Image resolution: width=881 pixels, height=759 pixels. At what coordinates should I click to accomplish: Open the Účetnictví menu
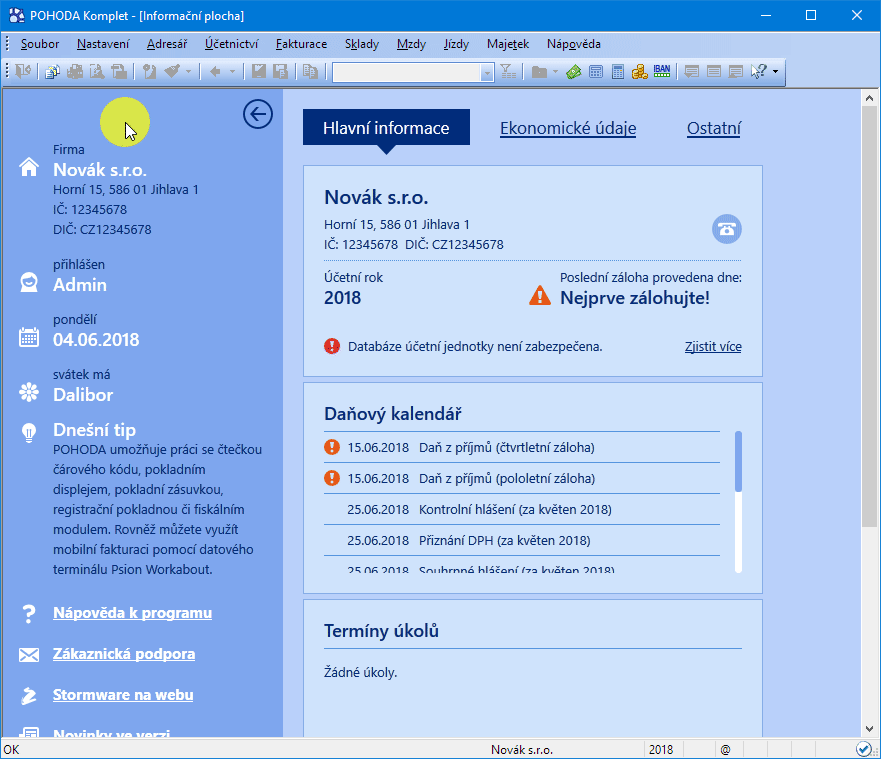click(231, 44)
